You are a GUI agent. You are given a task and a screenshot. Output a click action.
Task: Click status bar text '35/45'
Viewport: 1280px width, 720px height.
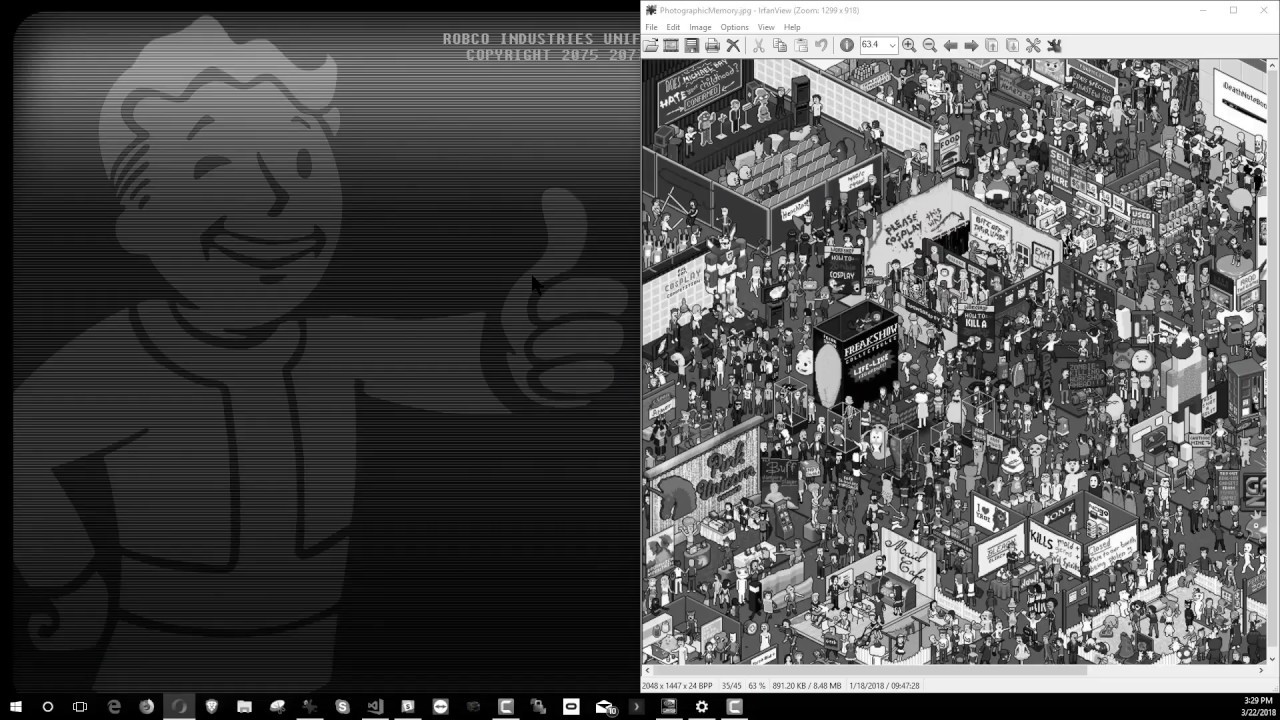point(731,686)
